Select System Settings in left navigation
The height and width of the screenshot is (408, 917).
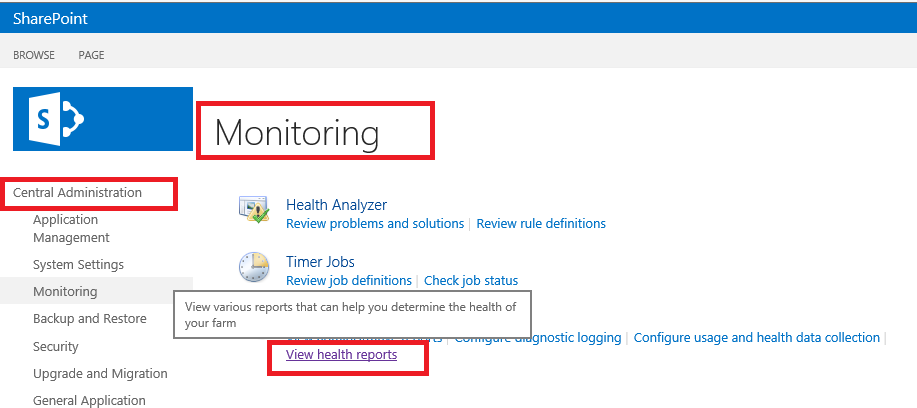[x=78, y=264]
